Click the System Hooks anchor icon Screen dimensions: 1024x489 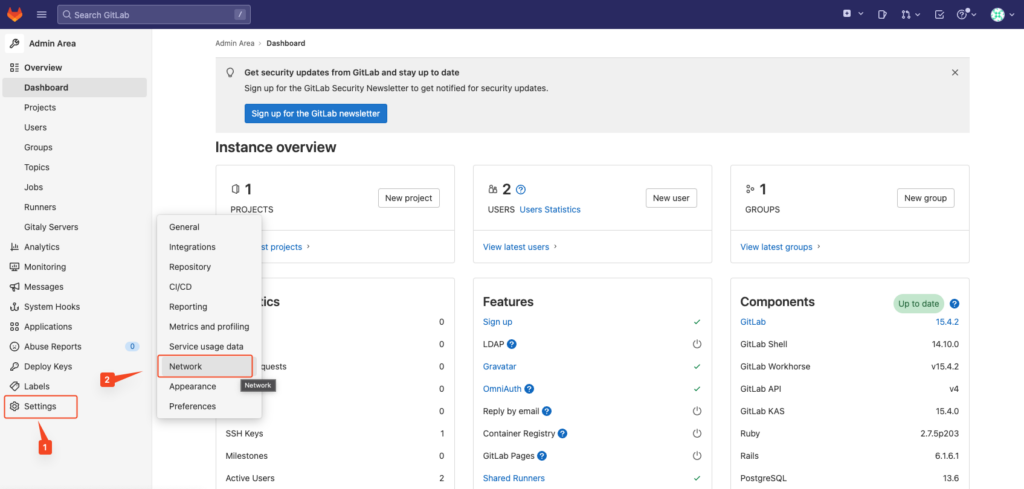click(x=14, y=307)
